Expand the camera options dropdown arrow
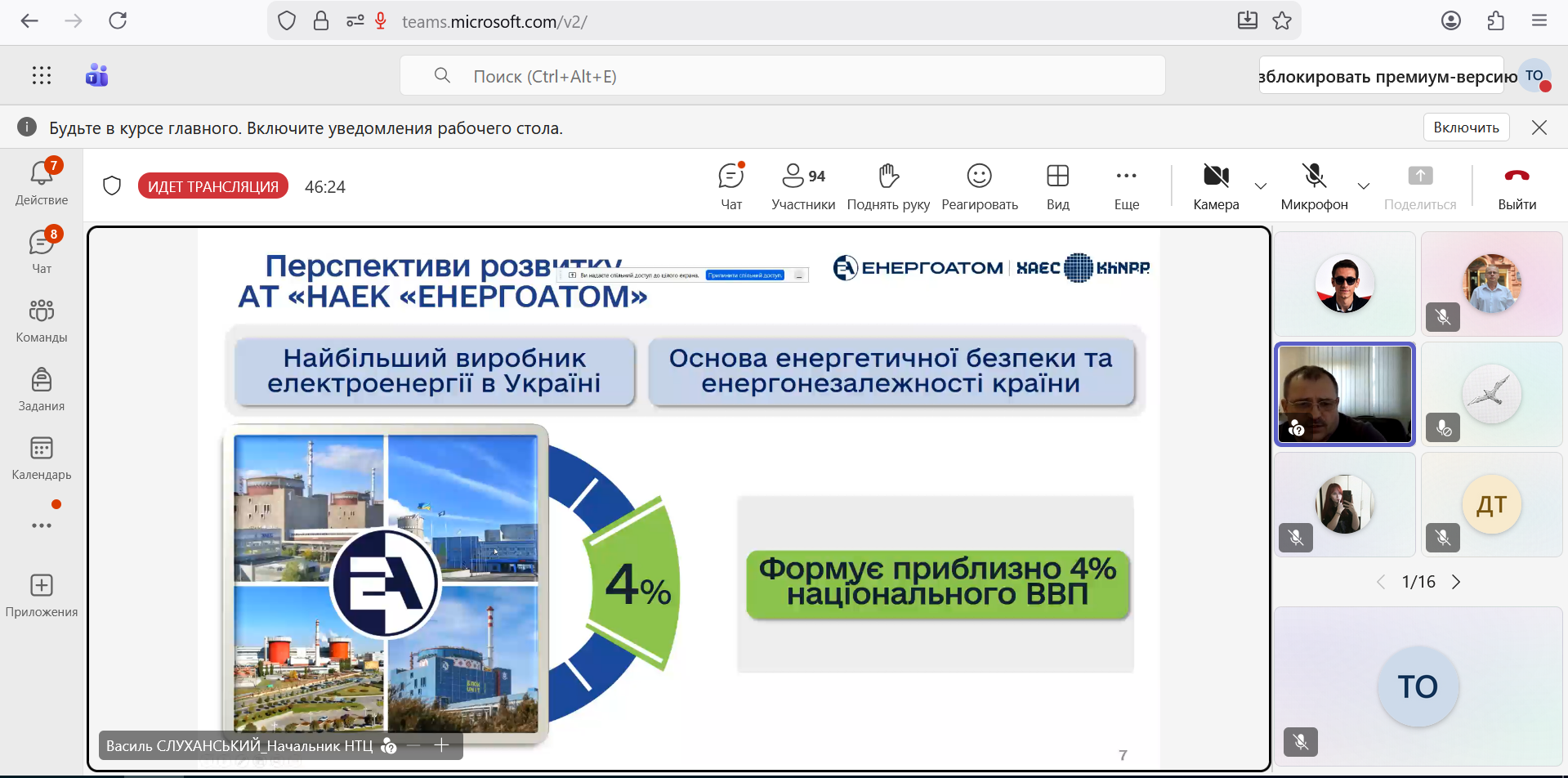This screenshot has width=1568, height=778. tap(1261, 186)
